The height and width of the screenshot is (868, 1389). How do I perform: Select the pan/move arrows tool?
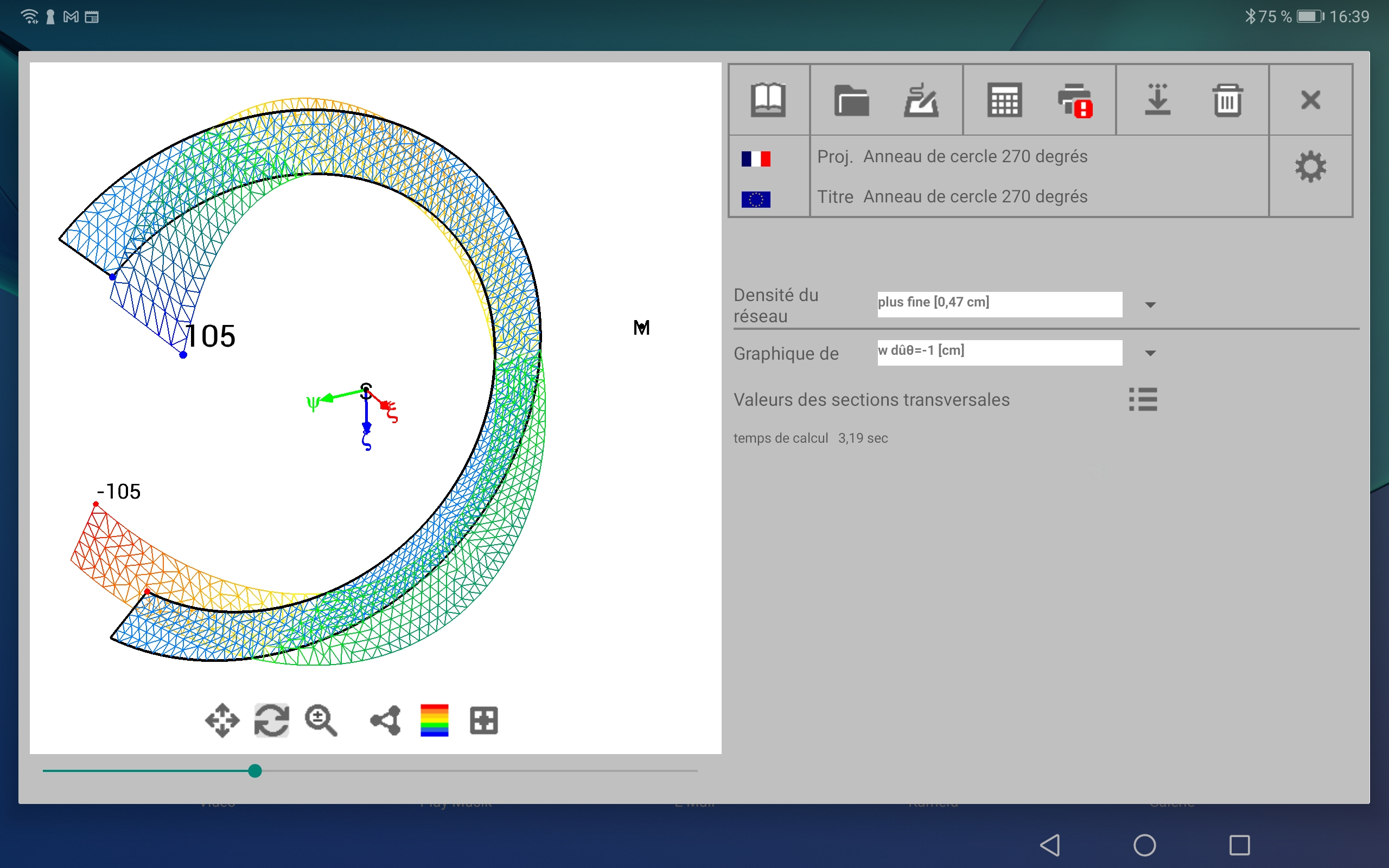pyautogui.click(x=222, y=720)
